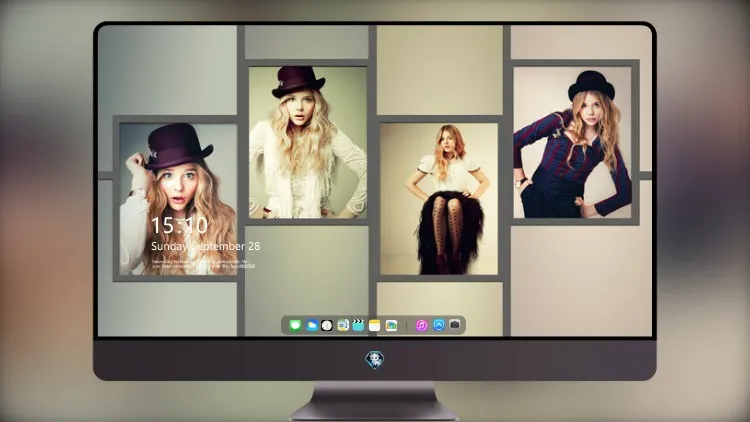Click the glowing logo on the monitor bezel
The image size is (750, 422).
[375, 360]
